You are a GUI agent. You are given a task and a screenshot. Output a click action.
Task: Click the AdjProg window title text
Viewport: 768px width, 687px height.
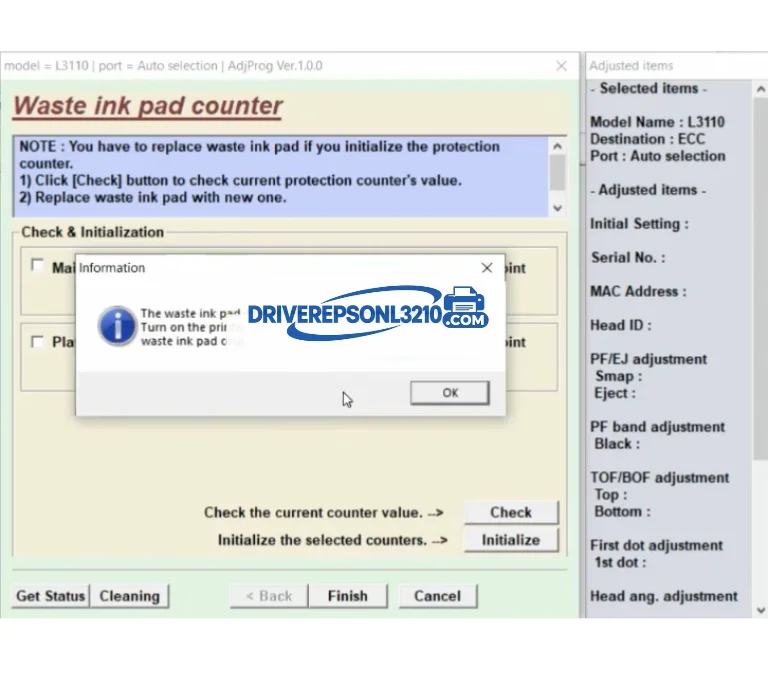click(163, 66)
